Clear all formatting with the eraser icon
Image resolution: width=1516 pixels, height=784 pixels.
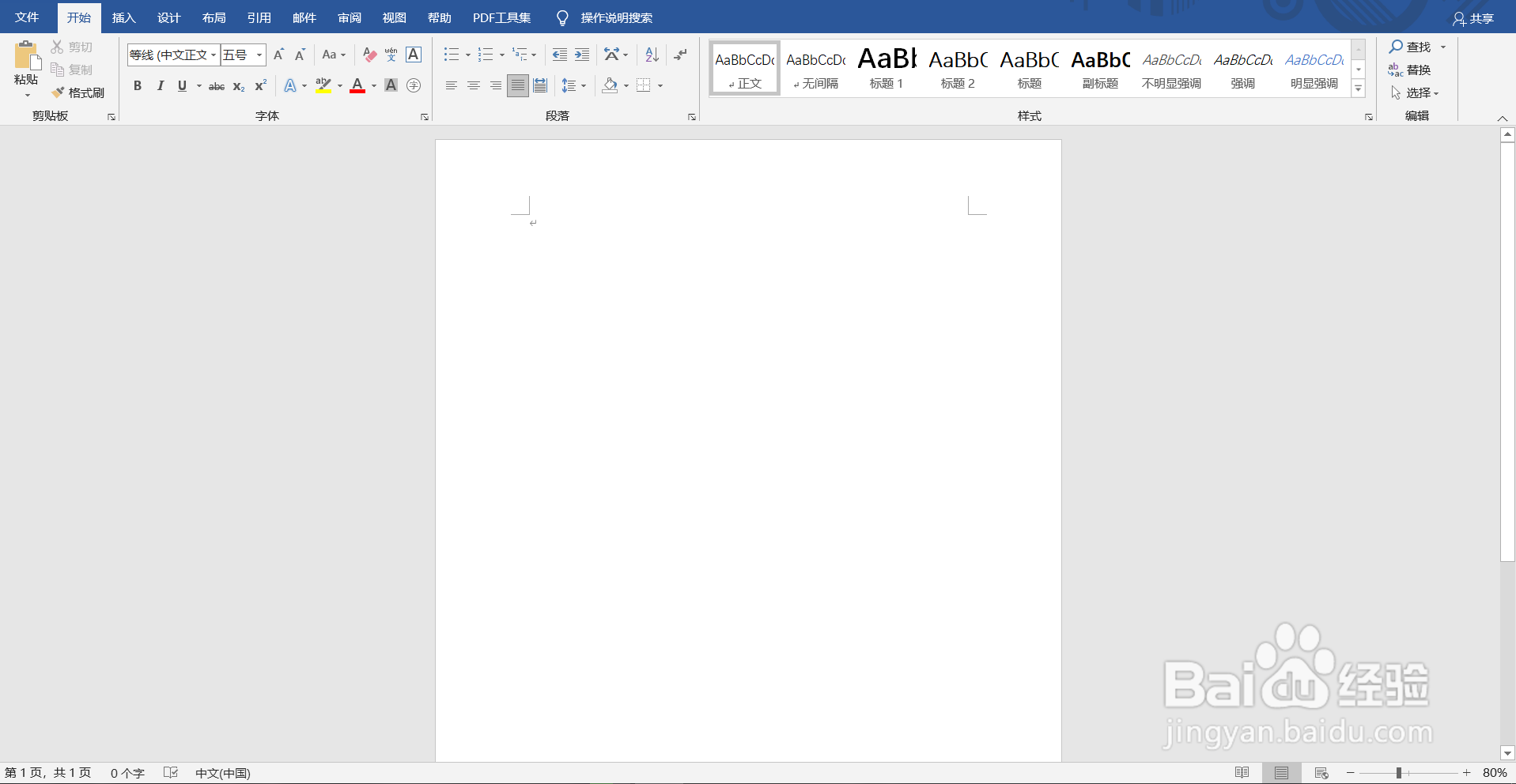coord(369,55)
